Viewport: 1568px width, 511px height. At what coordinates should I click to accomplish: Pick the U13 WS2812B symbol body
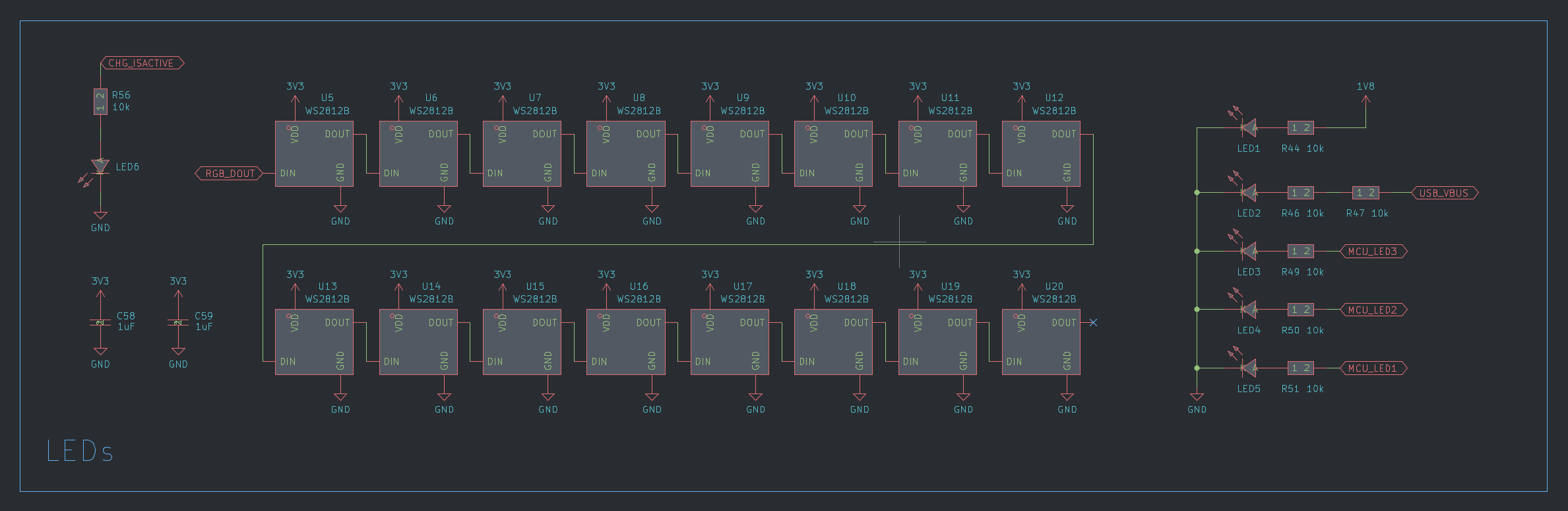(x=314, y=342)
